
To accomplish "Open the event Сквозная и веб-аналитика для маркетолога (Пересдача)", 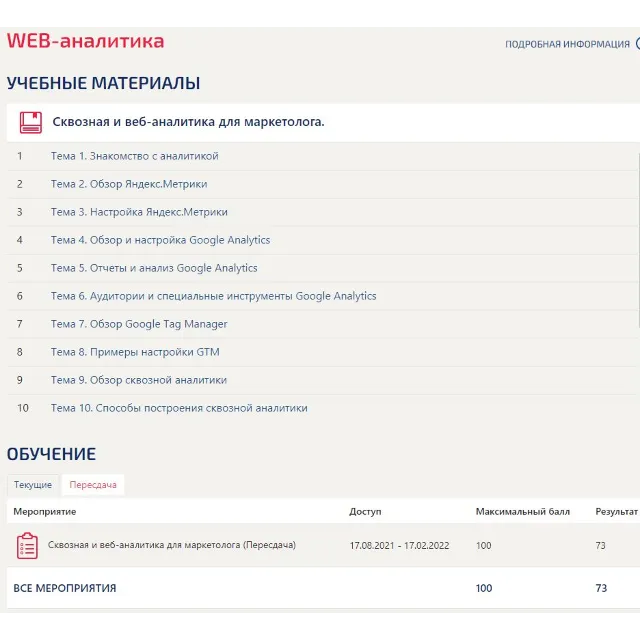I will (172, 545).
